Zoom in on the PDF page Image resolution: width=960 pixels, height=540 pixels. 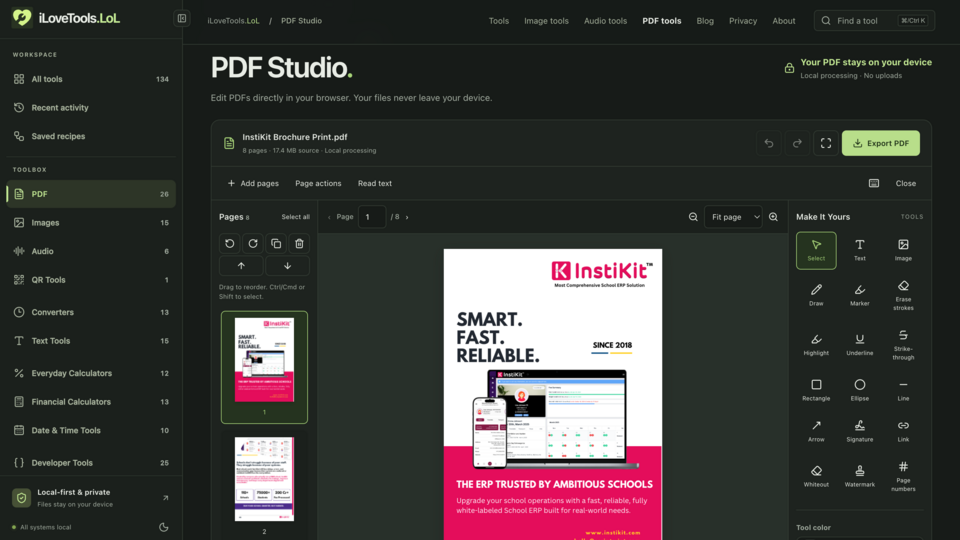[x=773, y=217]
